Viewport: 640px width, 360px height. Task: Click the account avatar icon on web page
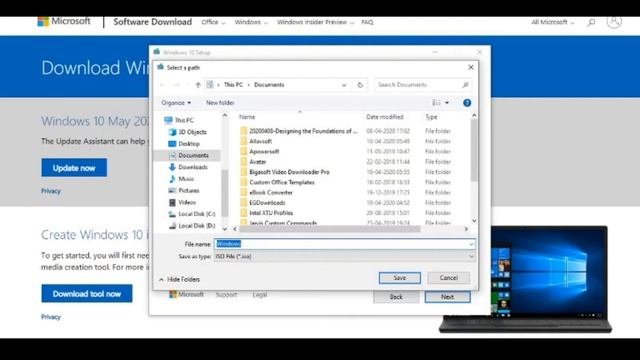point(614,22)
